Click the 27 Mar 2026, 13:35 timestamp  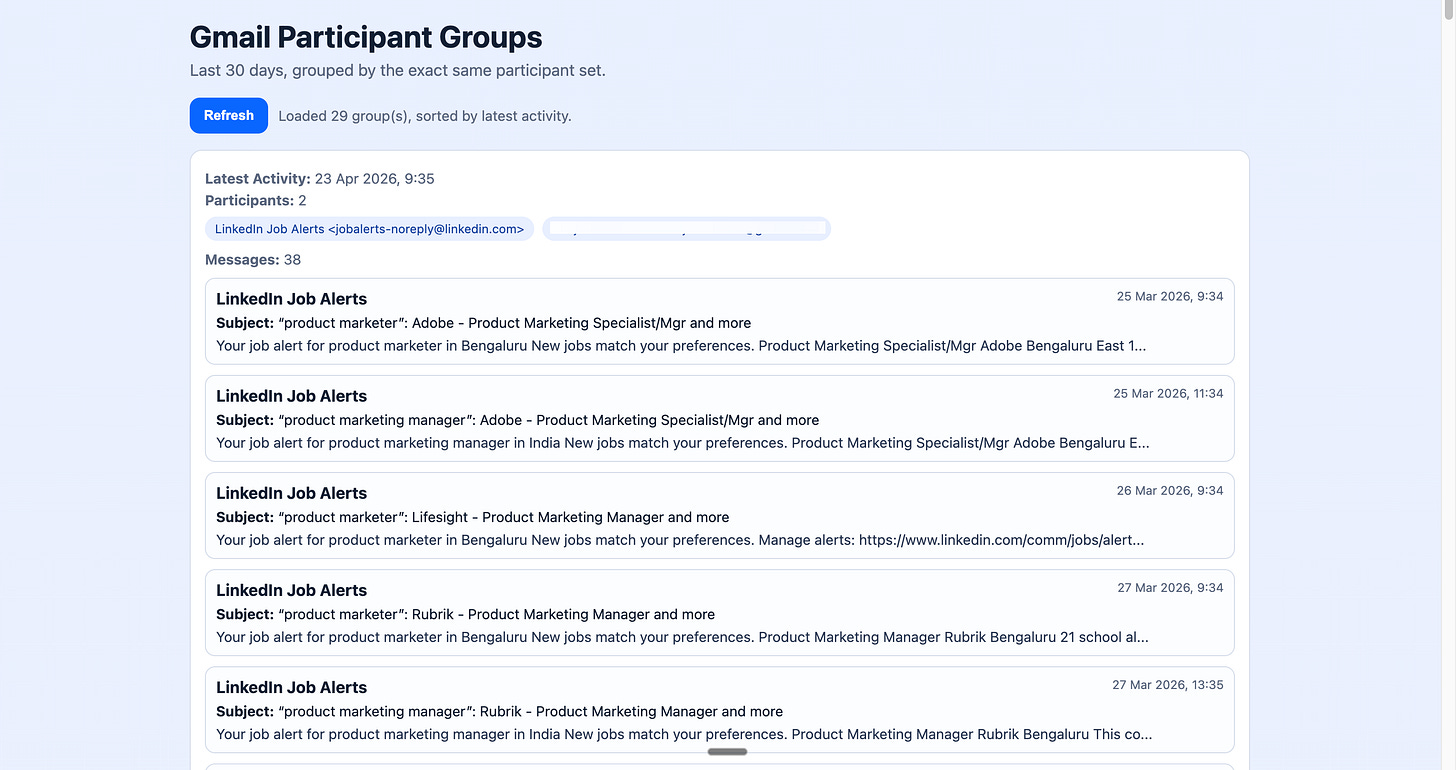pos(1168,684)
